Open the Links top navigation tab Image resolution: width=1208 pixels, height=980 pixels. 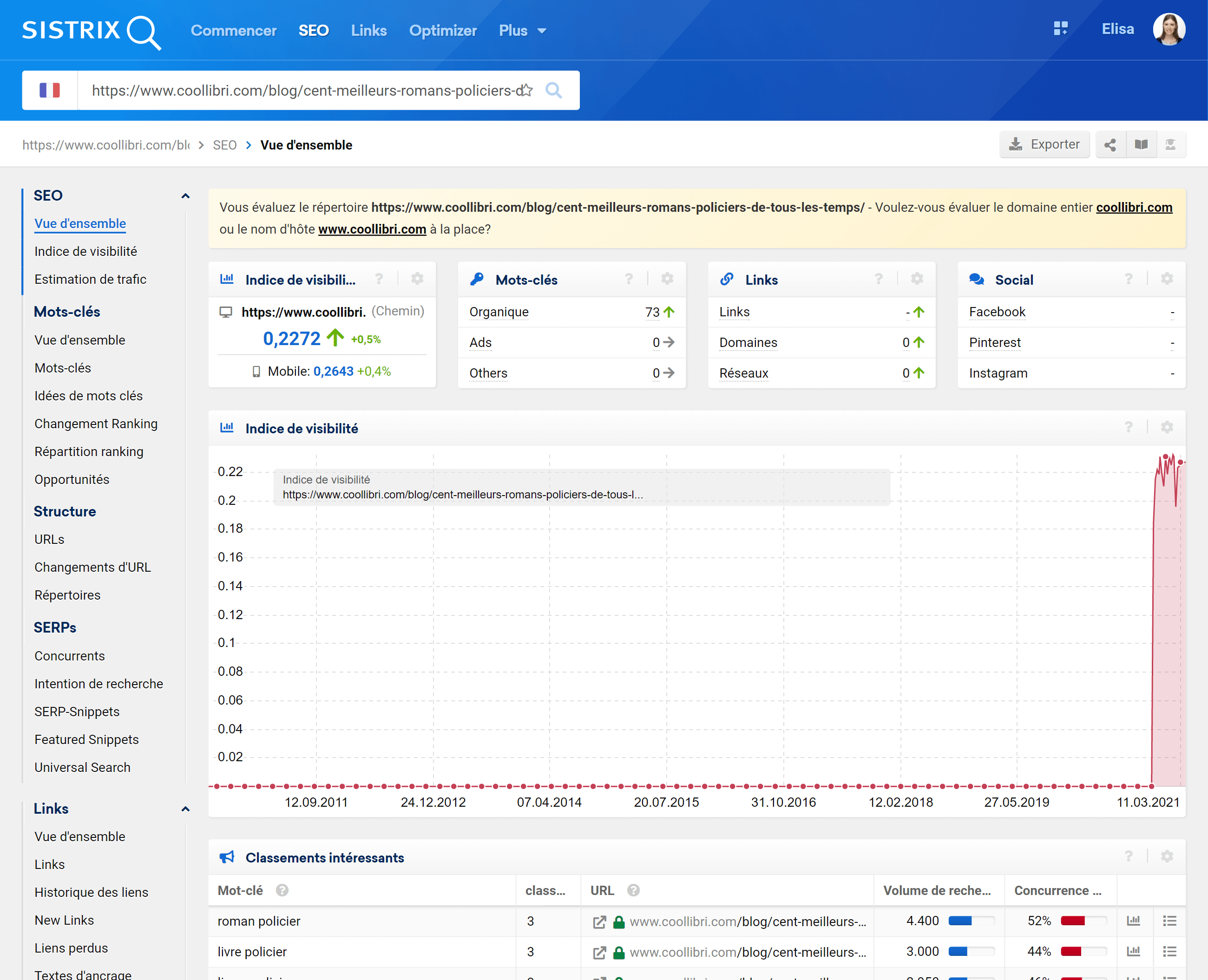click(369, 31)
